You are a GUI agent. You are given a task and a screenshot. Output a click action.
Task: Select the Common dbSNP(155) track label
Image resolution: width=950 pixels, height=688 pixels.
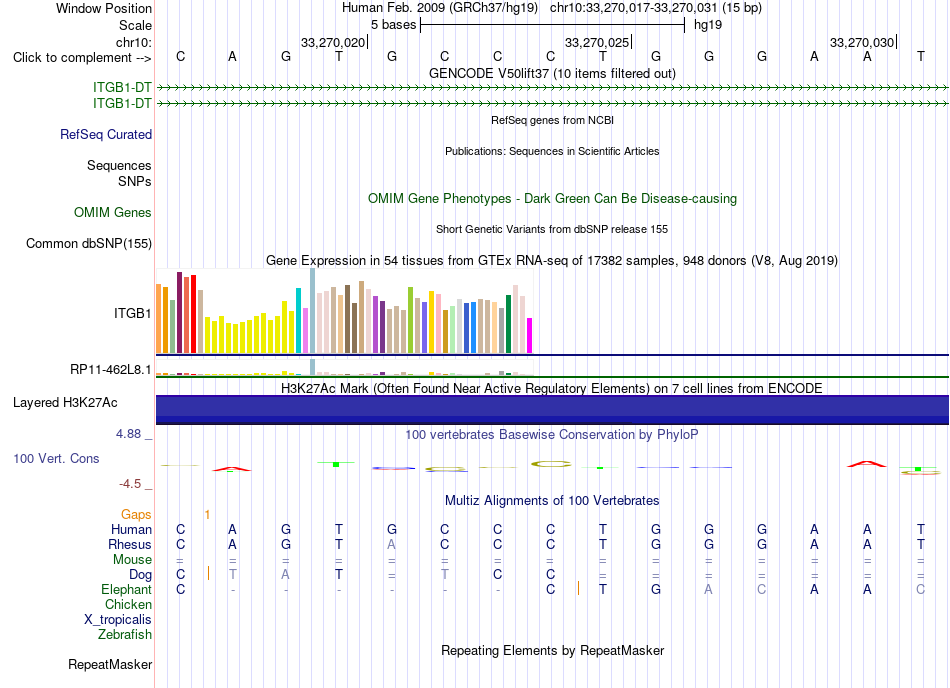pos(88,243)
